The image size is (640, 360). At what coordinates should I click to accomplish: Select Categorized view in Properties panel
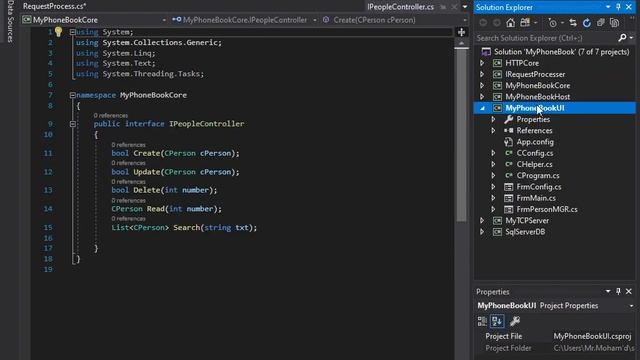482,321
